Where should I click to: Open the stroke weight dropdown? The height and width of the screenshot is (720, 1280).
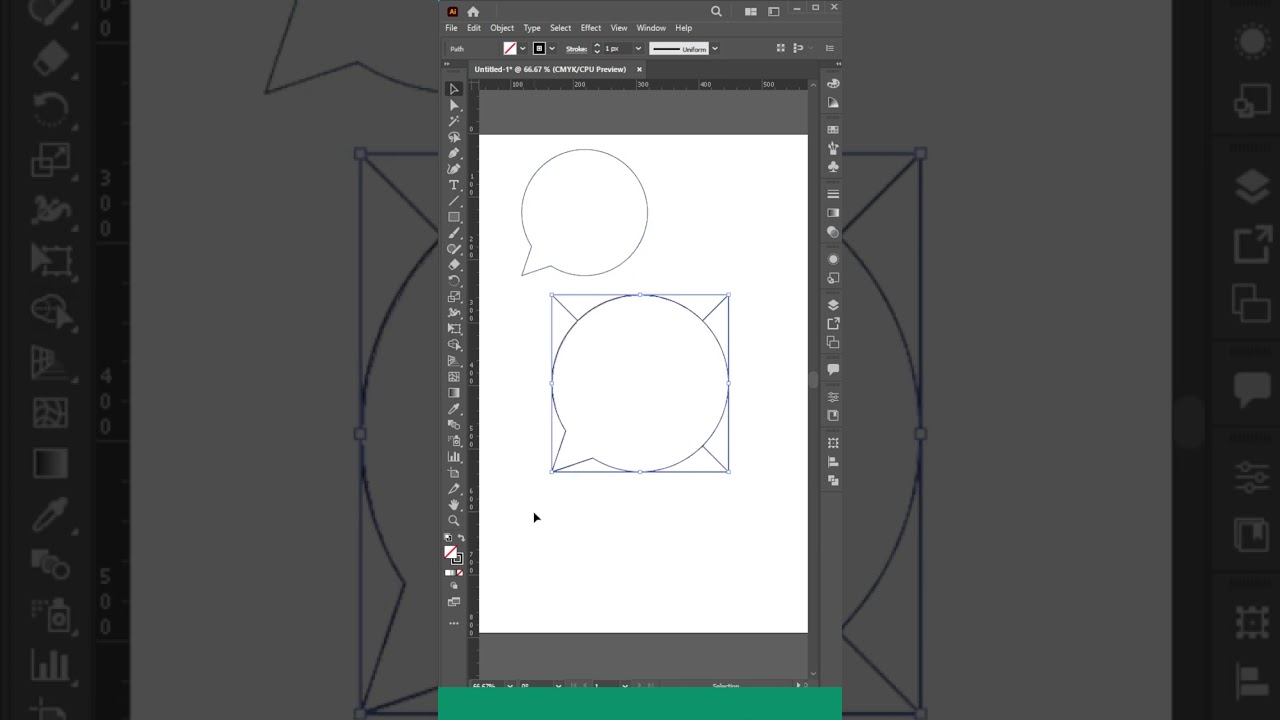(638, 49)
